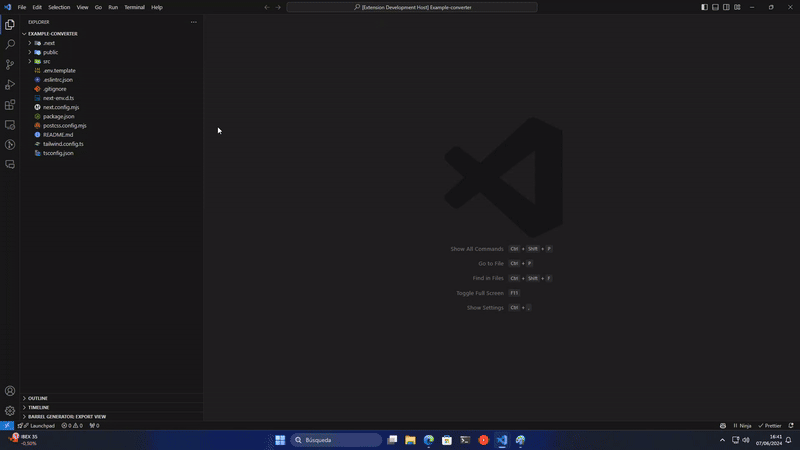
Task: Open postcss.config.mjs file
Action: 64,126
